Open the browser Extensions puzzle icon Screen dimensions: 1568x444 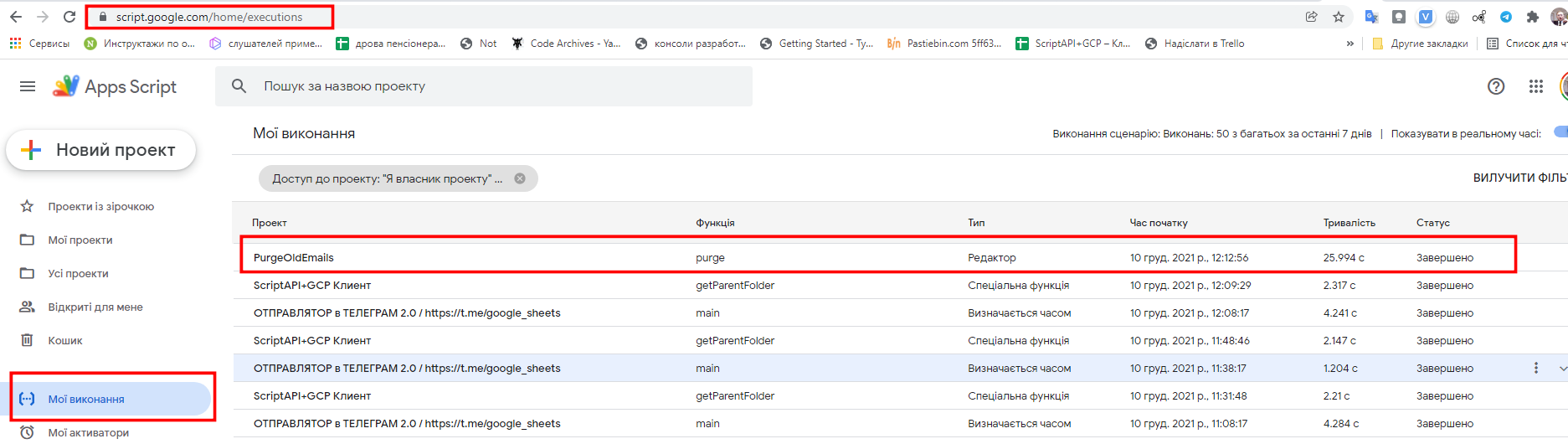(x=1533, y=17)
